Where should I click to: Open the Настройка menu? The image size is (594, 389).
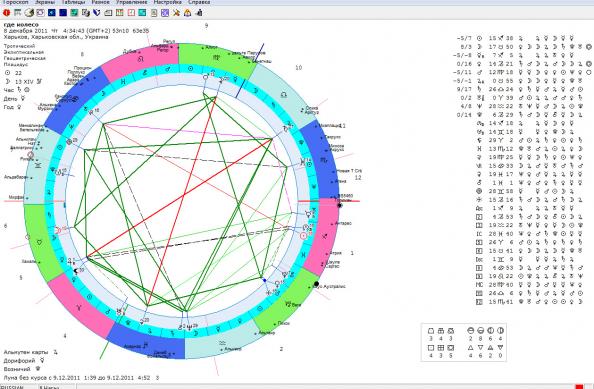(167, 2)
